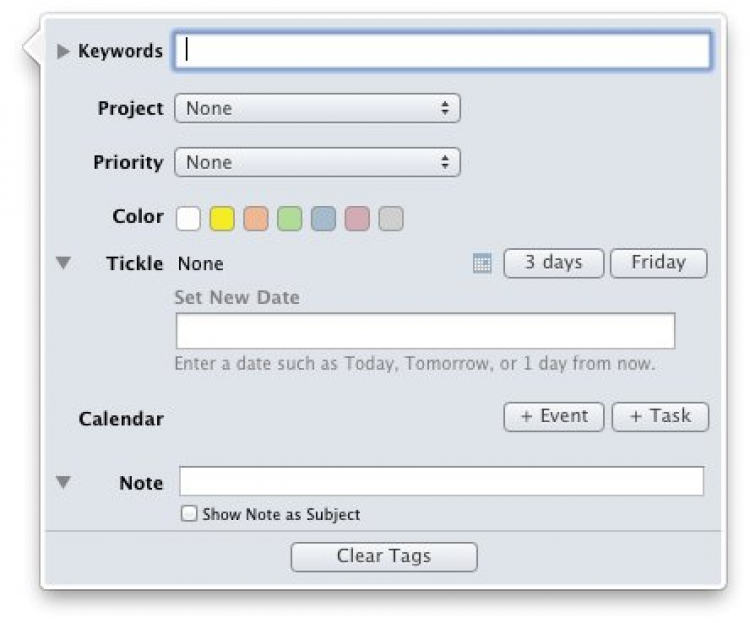Add a calendar Event
Viewport: 750px width, 623px height.
(x=554, y=417)
